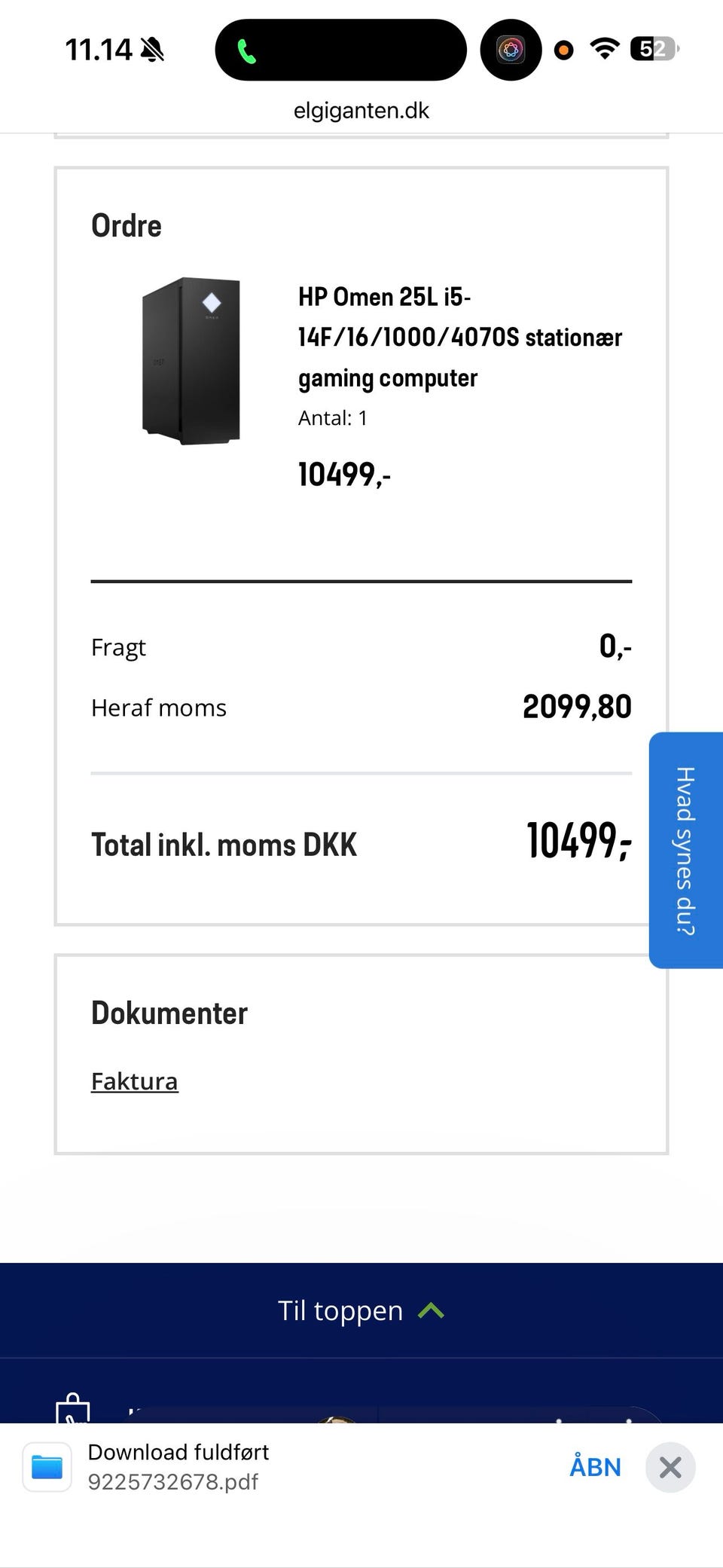Tap the Dokumenter section heading

[169, 1013]
